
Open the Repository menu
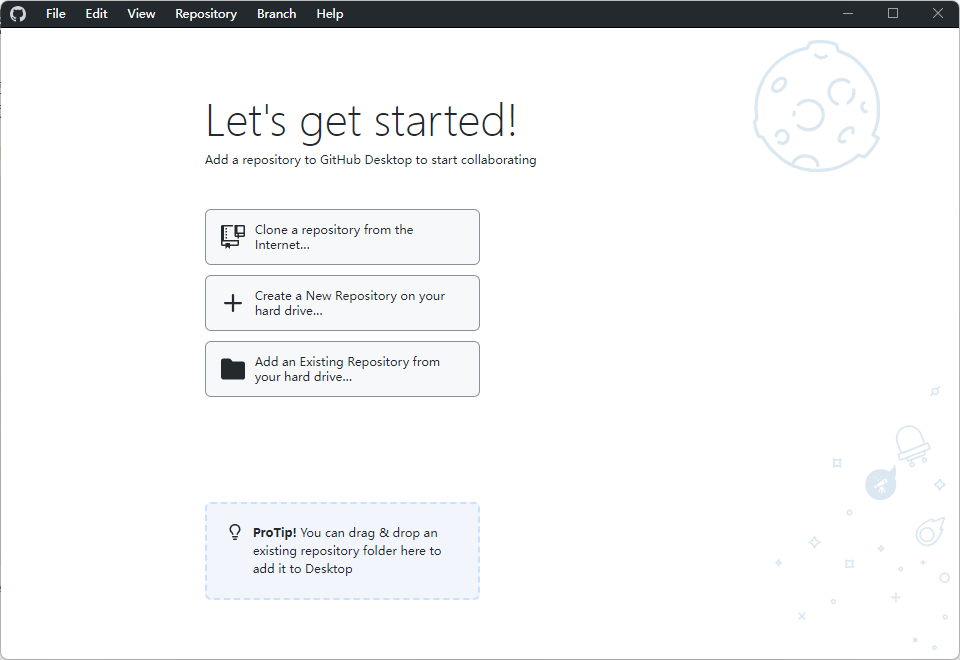point(206,14)
